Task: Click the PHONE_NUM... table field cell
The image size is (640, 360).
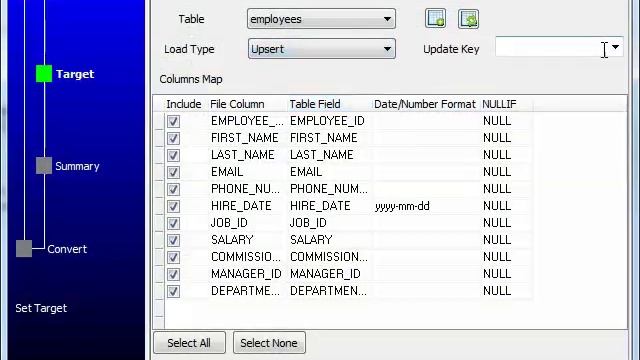Action: pyautogui.click(x=329, y=189)
